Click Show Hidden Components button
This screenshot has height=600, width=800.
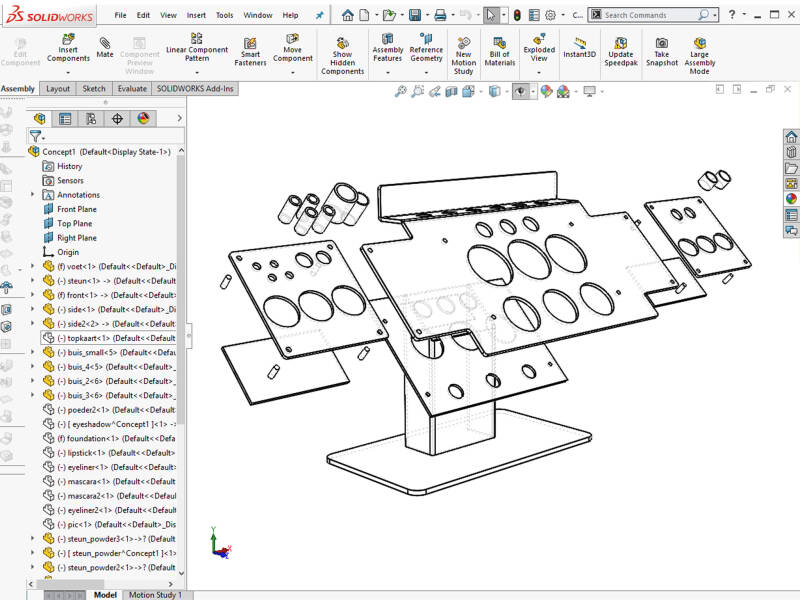[x=342, y=54]
